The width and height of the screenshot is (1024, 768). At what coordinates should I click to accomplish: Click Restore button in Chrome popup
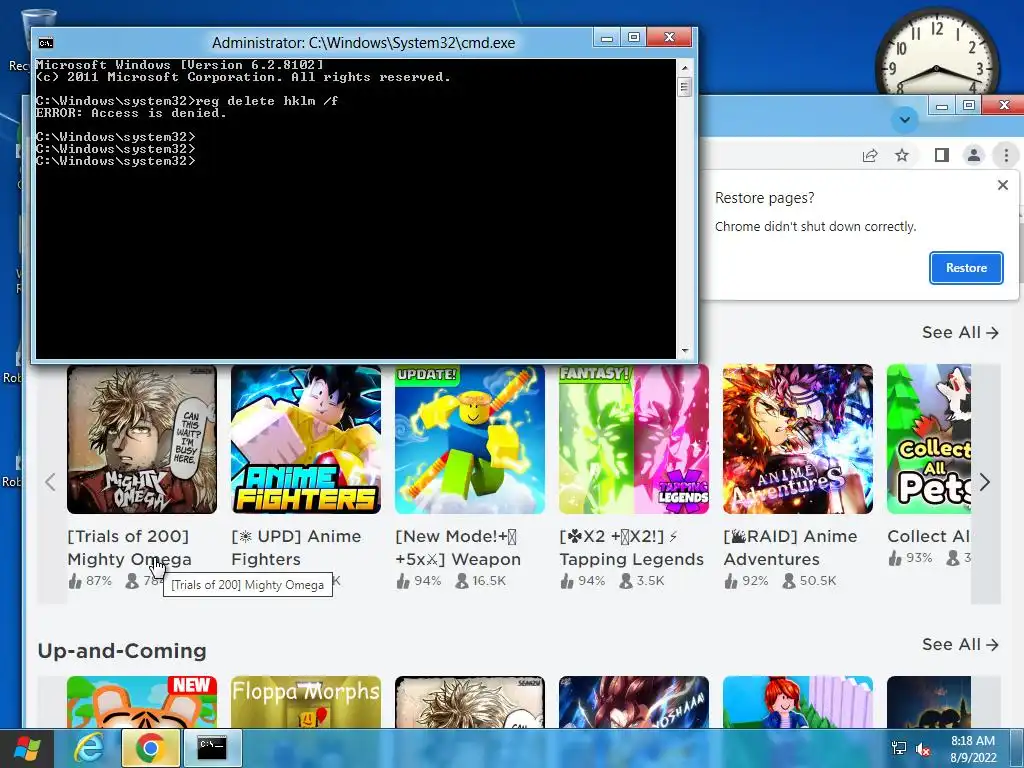coord(966,268)
